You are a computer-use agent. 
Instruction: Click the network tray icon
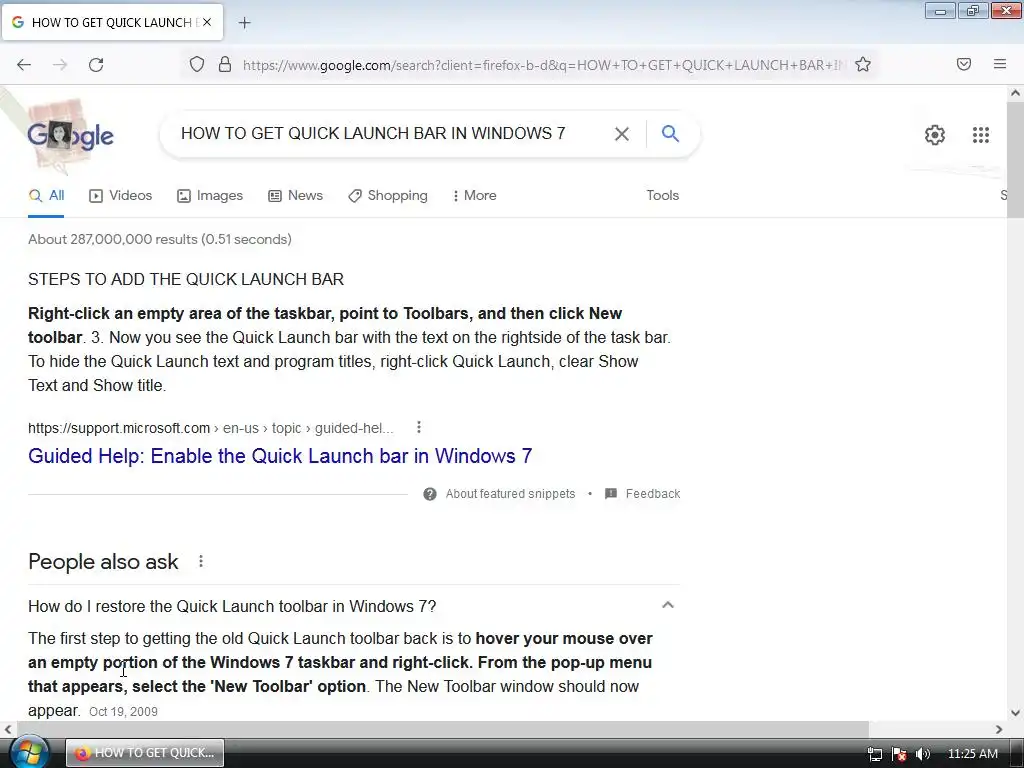[x=874, y=754]
